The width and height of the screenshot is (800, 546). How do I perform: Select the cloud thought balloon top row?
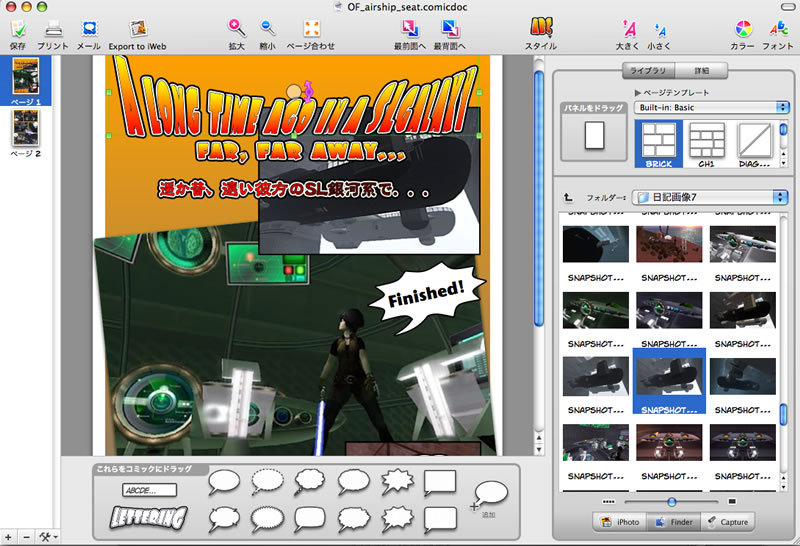tap(309, 482)
